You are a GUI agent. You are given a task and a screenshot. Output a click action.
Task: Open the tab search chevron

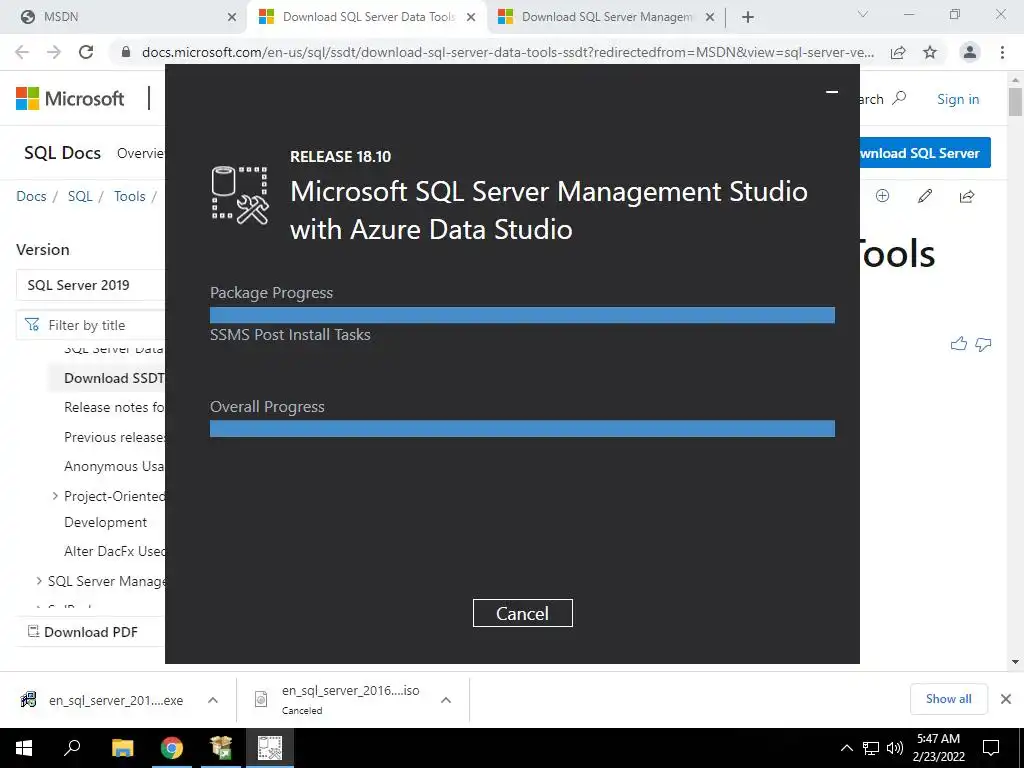863,14
